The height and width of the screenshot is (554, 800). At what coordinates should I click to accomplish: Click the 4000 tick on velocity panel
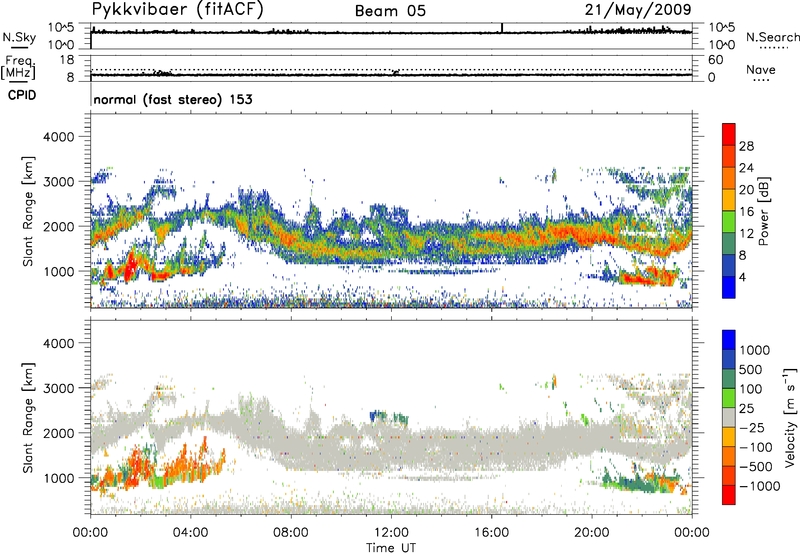click(x=59, y=343)
